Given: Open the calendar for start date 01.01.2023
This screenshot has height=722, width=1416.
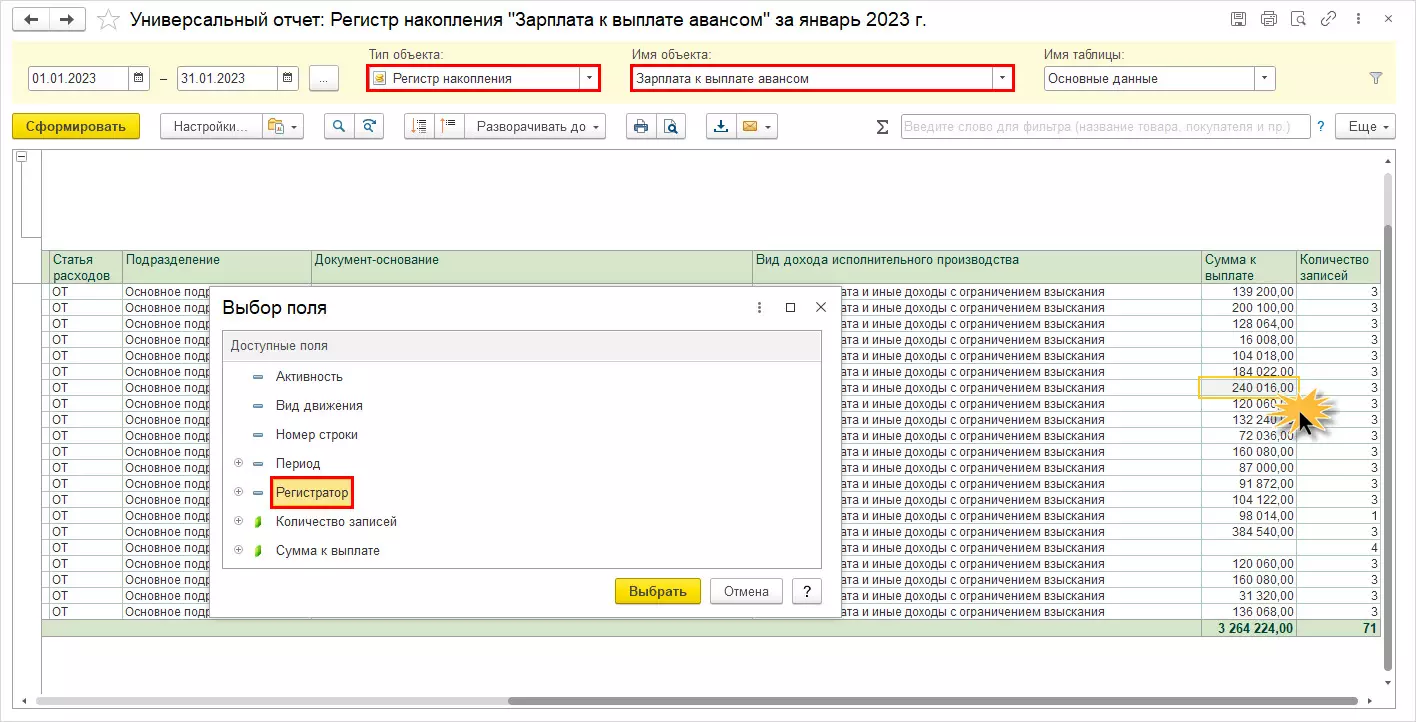Looking at the screenshot, I should pos(139,78).
